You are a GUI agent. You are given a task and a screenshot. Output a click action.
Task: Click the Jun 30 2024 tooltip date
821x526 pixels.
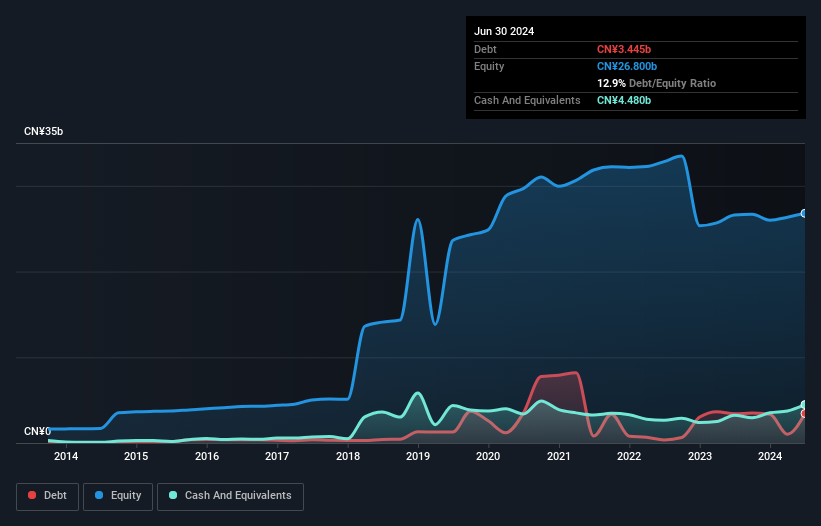coord(504,31)
